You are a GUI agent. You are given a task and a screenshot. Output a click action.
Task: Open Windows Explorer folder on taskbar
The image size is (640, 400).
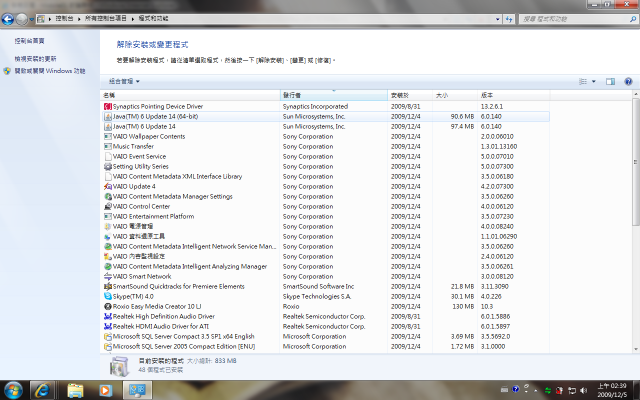(x=75, y=391)
